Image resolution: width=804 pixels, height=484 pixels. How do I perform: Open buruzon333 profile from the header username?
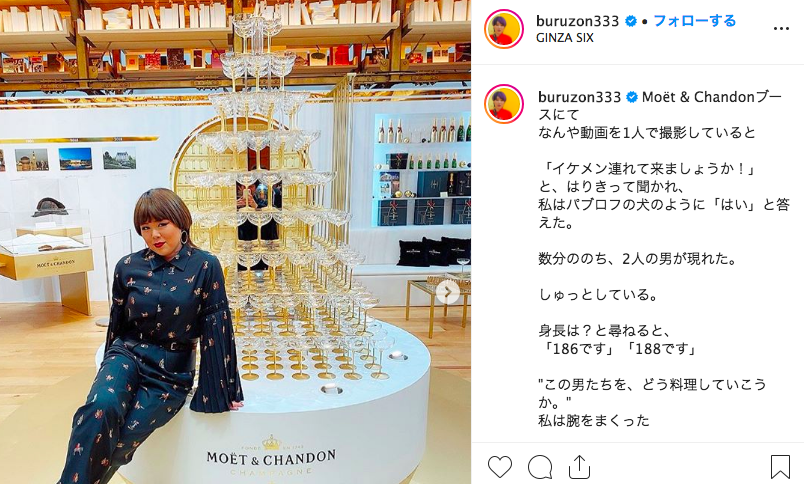[x=577, y=21]
